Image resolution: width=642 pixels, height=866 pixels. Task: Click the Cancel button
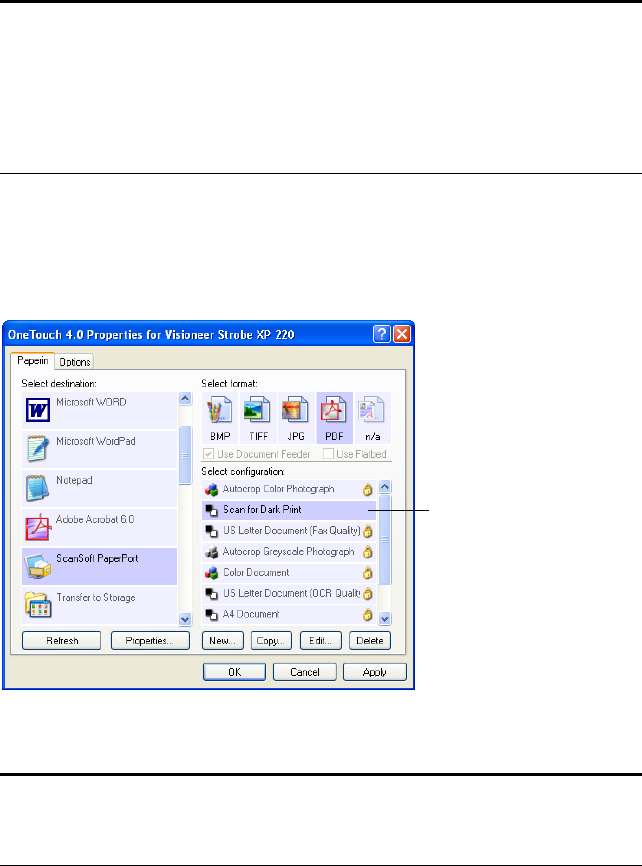point(305,672)
